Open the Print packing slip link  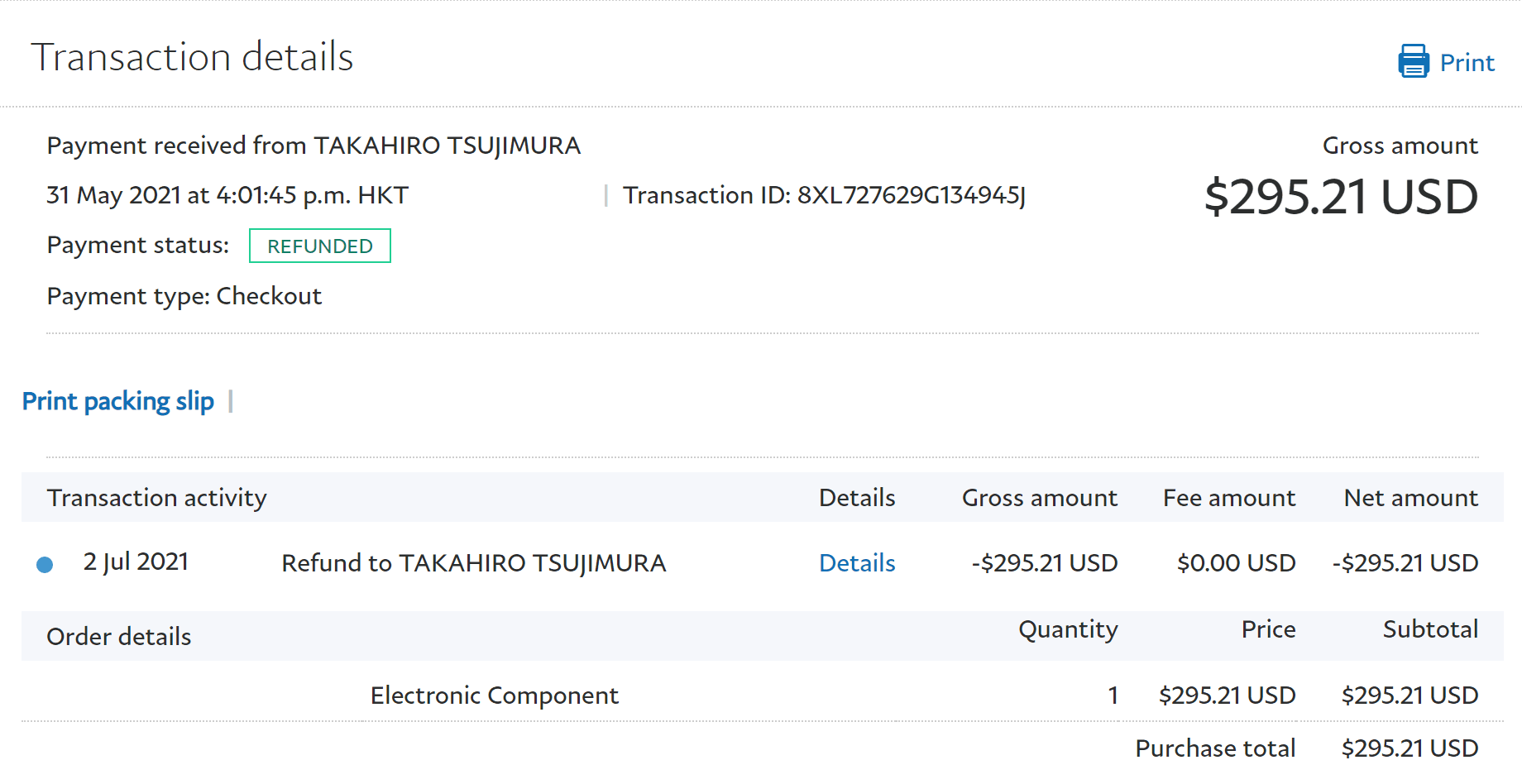[117, 401]
